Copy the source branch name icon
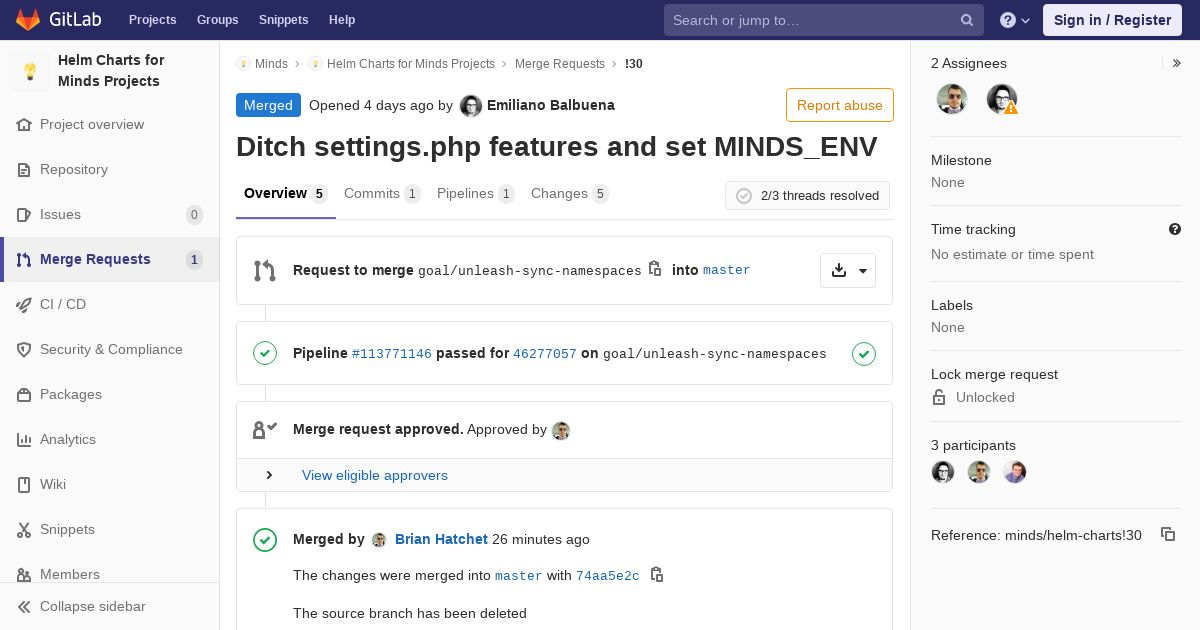Image resolution: width=1200 pixels, height=630 pixels. pos(655,269)
